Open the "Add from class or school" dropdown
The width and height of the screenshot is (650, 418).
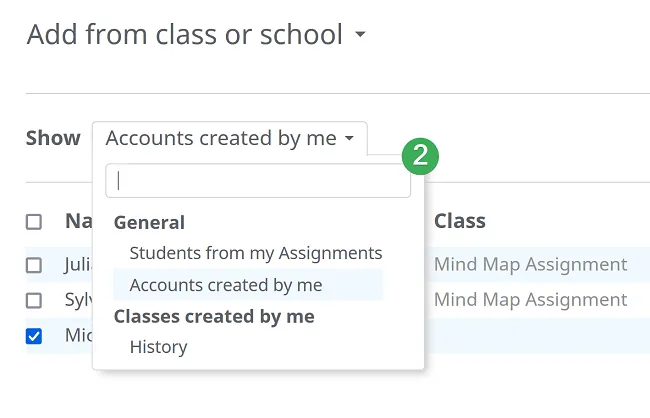(x=185, y=35)
